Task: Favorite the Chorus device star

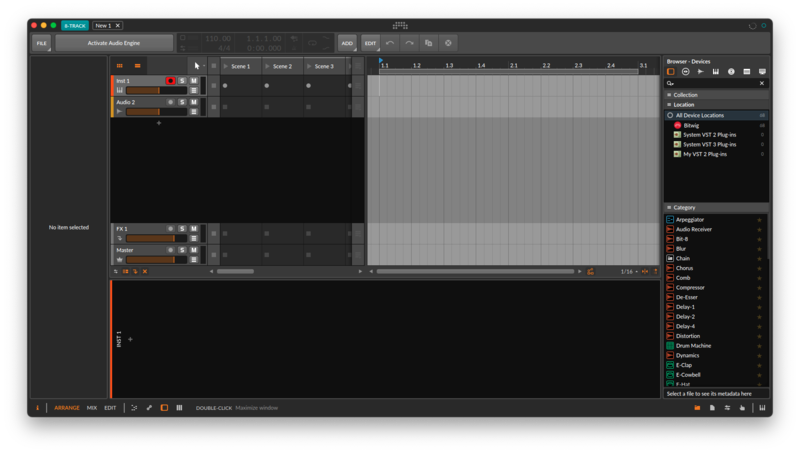Action: tap(759, 268)
